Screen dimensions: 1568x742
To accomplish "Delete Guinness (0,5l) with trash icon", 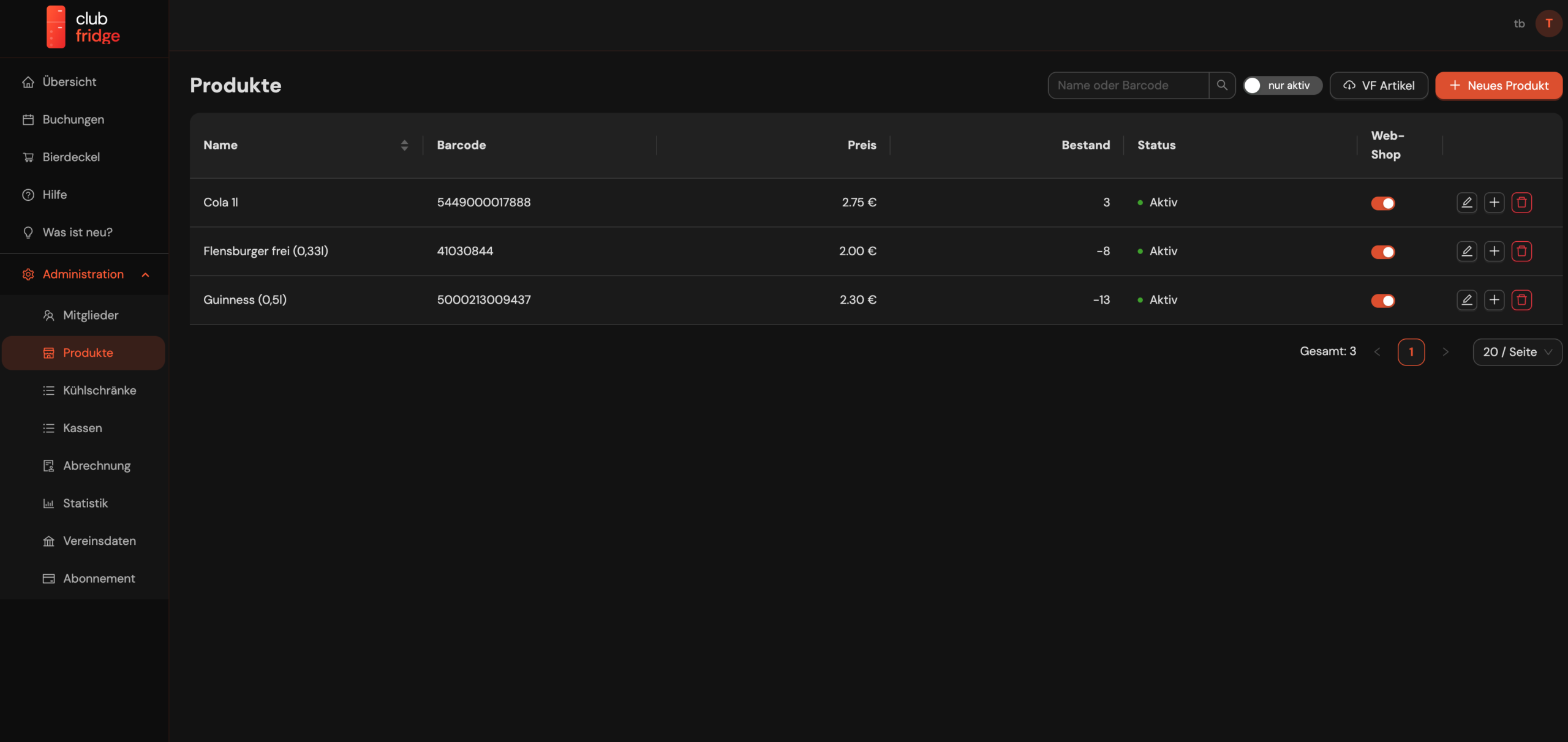I will (x=1521, y=300).
